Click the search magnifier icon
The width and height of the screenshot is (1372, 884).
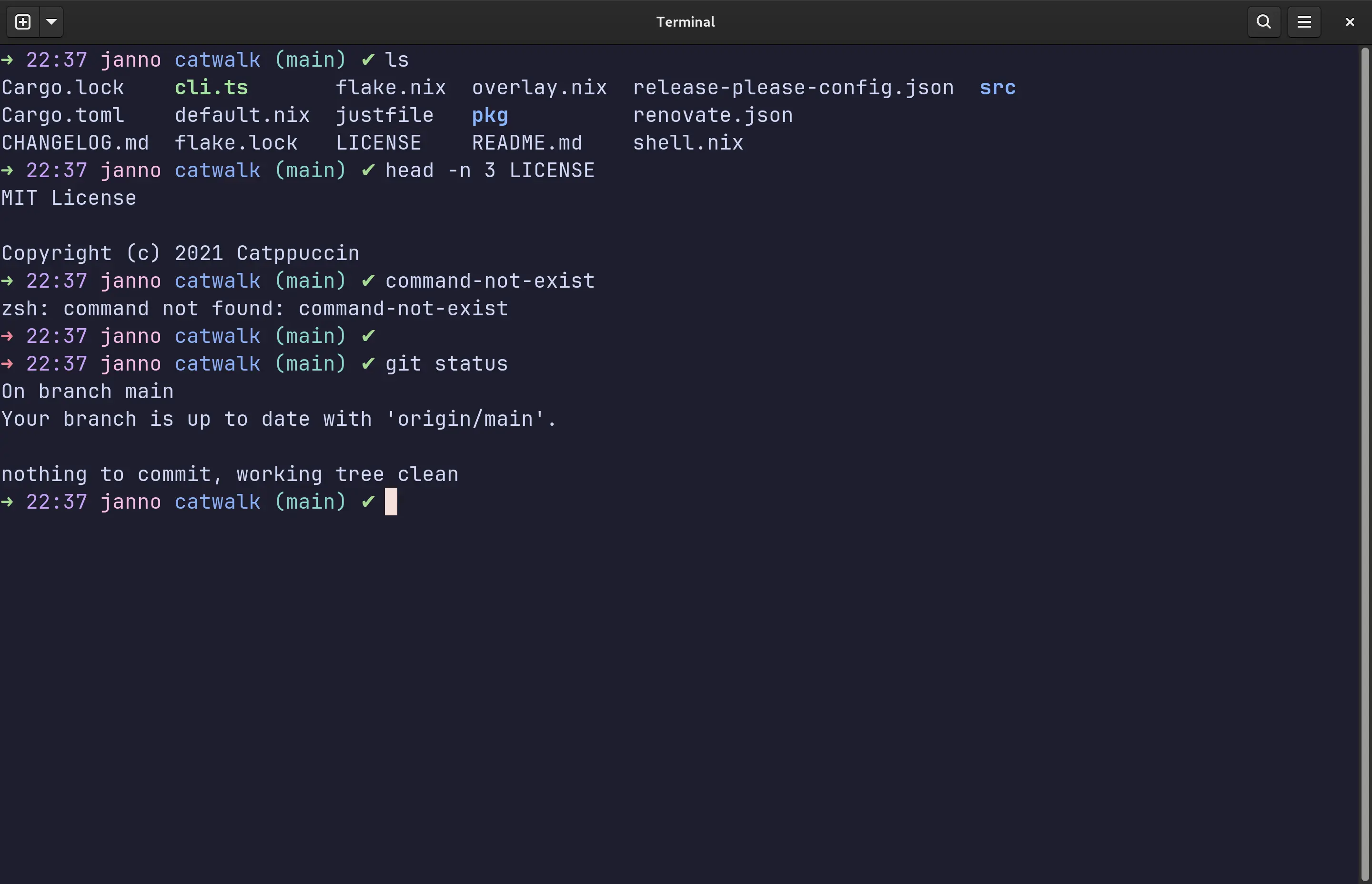coord(1263,22)
